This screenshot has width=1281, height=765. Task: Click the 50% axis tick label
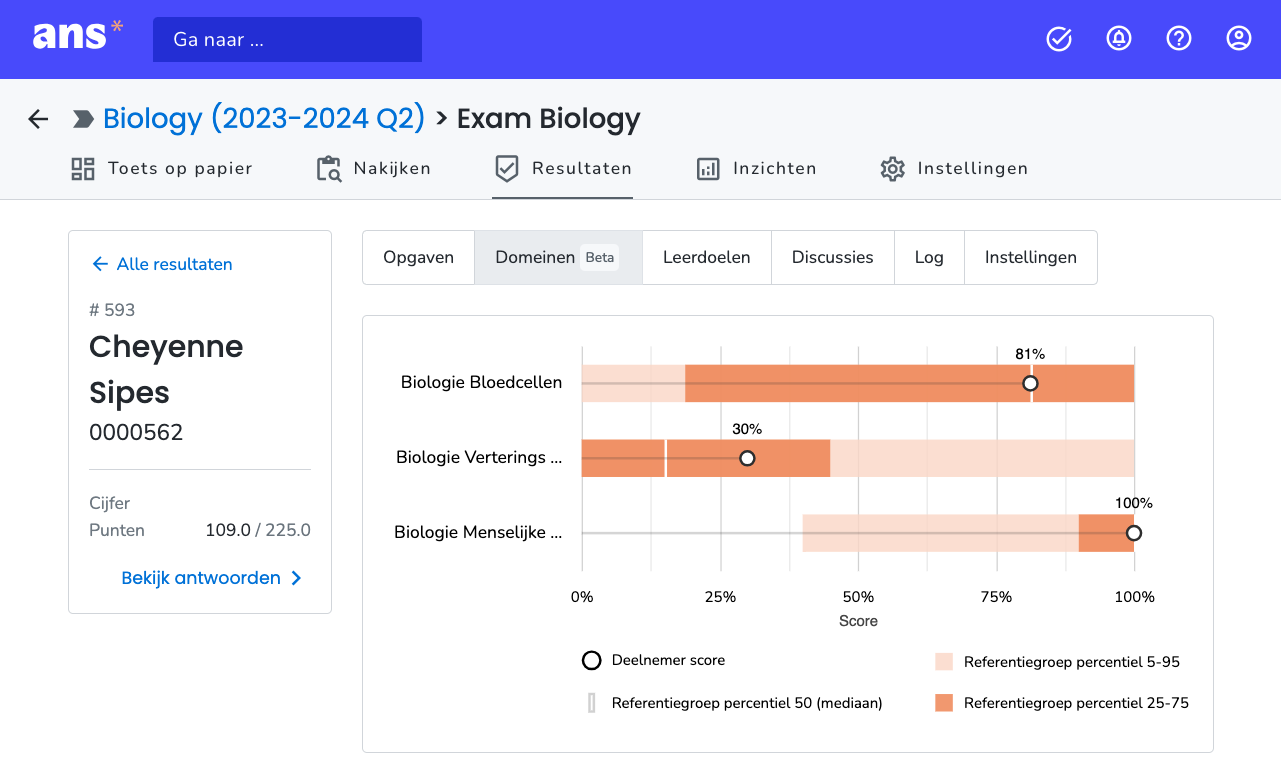click(x=858, y=597)
